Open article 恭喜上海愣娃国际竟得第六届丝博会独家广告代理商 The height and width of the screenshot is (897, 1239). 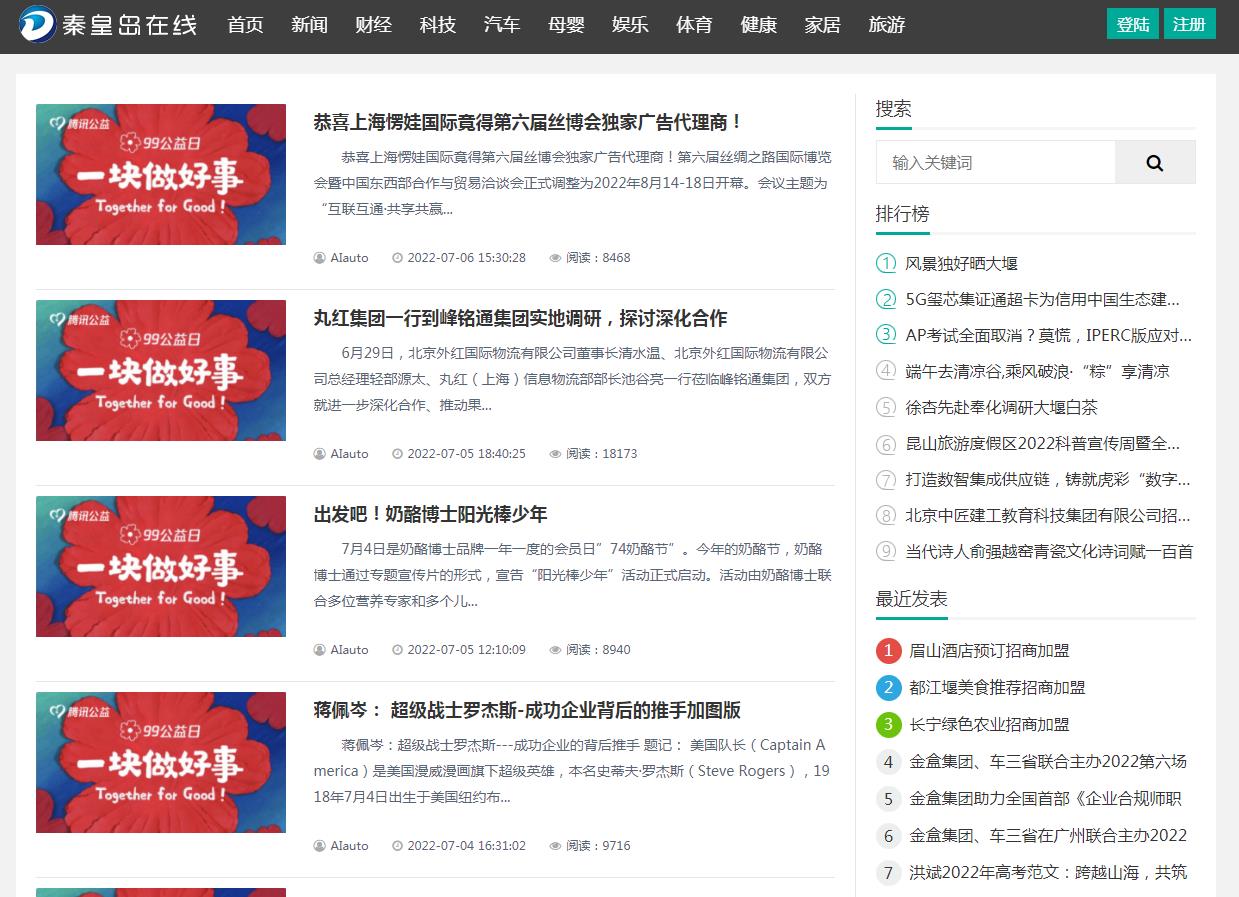click(x=529, y=122)
